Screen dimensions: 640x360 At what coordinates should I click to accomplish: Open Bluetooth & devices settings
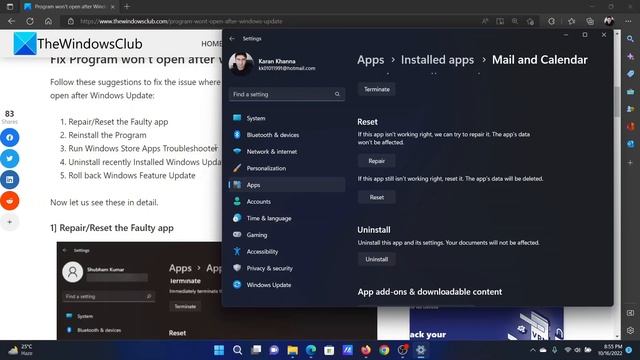[287, 135]
